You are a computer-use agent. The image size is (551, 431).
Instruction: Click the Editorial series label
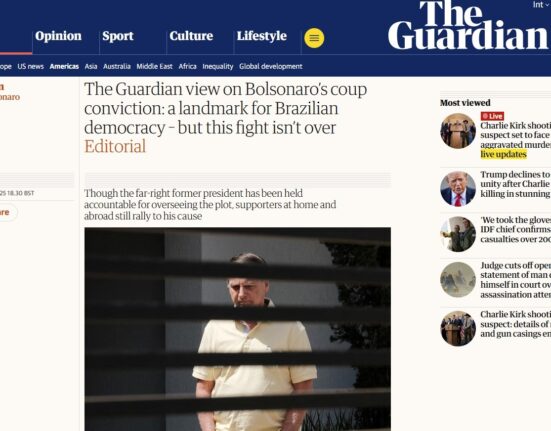(115, 146)
